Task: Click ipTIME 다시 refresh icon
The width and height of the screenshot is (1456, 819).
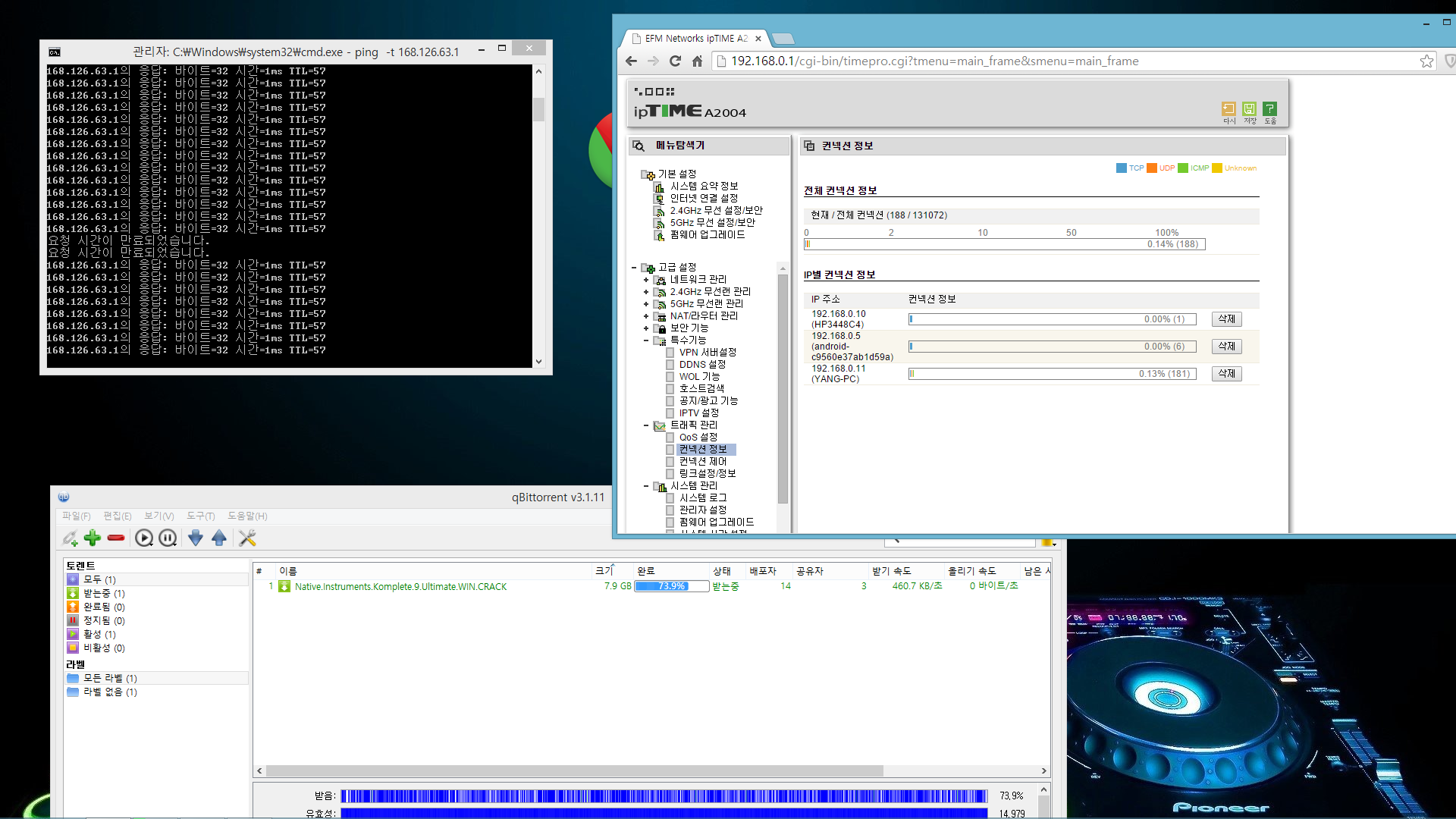Action: tap(1228, 112)
